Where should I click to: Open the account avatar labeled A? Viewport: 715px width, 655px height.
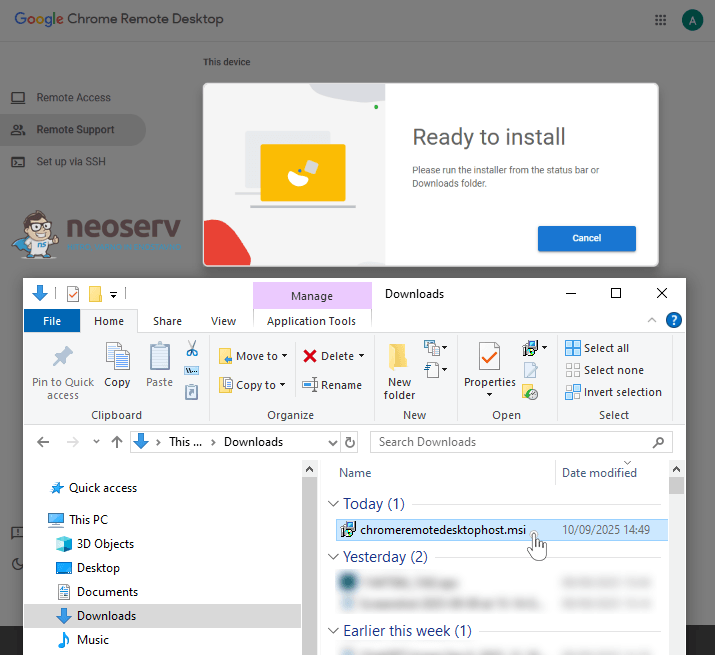point(692,20)
